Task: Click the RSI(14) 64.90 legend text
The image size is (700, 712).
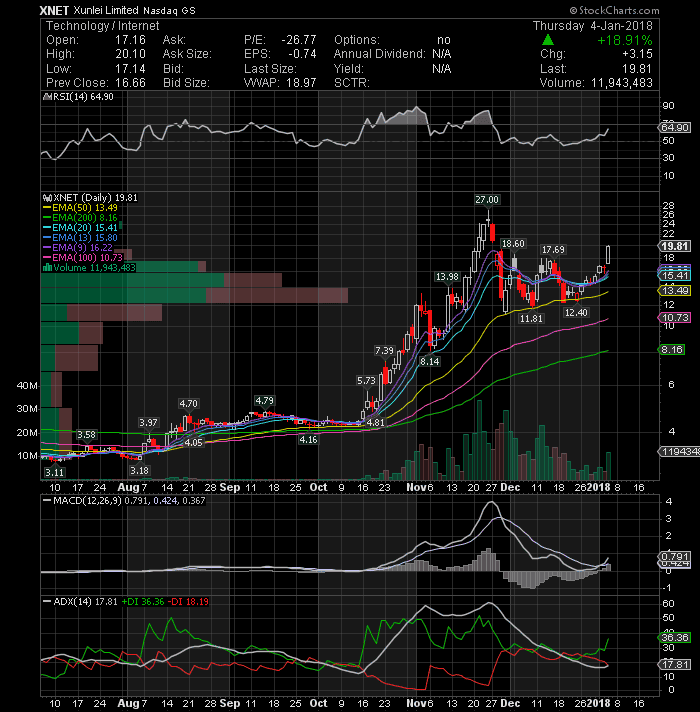Action: click(83, 97)
